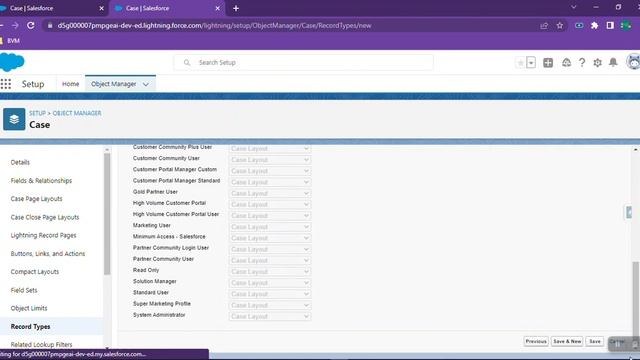The image size is (640, 360).
Task: Open Buttons, Links, and Actions
Action: click(x=48, y=253)
